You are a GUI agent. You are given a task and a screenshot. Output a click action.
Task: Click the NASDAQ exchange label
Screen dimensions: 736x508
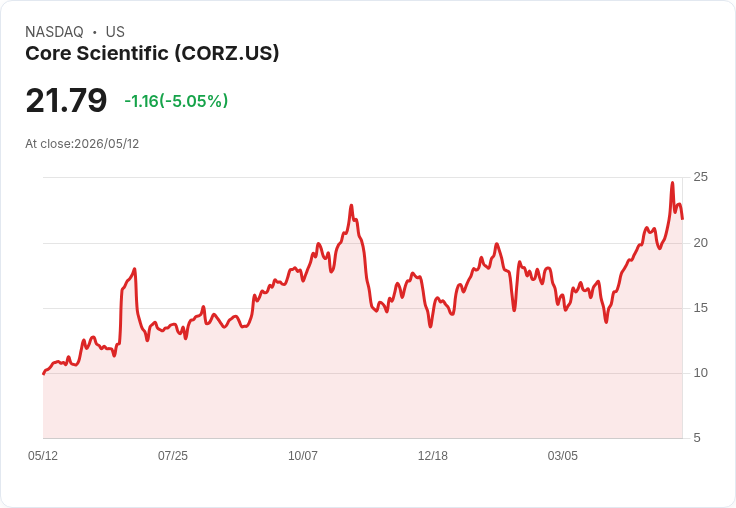tap(54, 32)
